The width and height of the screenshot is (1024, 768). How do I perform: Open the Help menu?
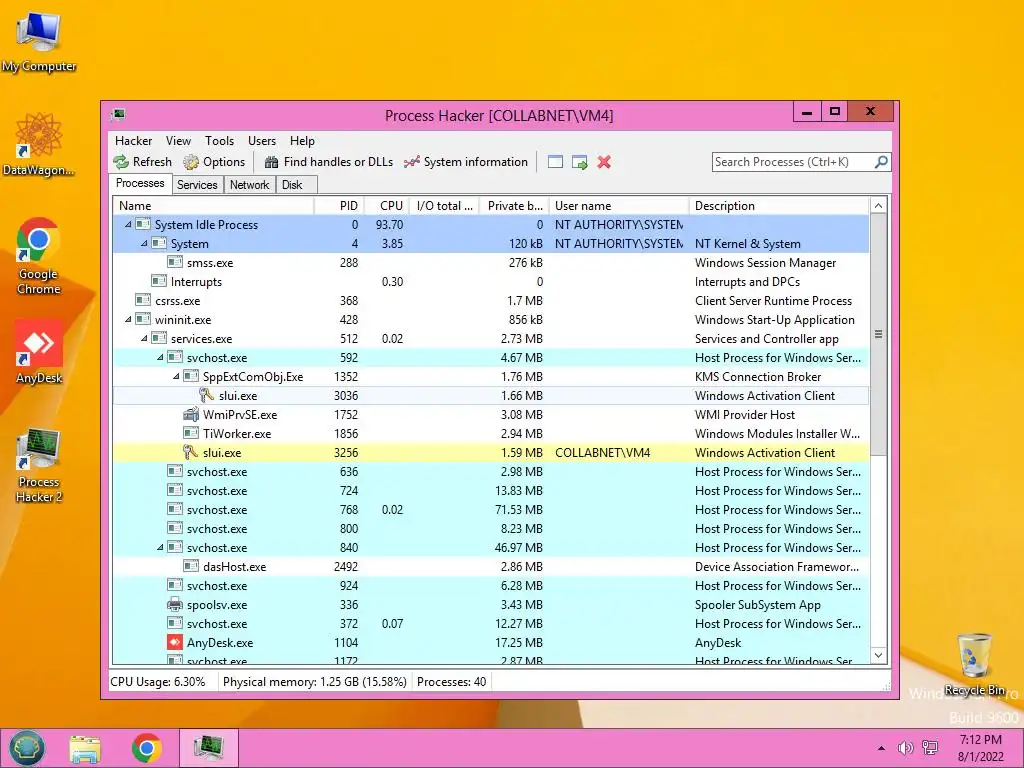tap(302, 141)
